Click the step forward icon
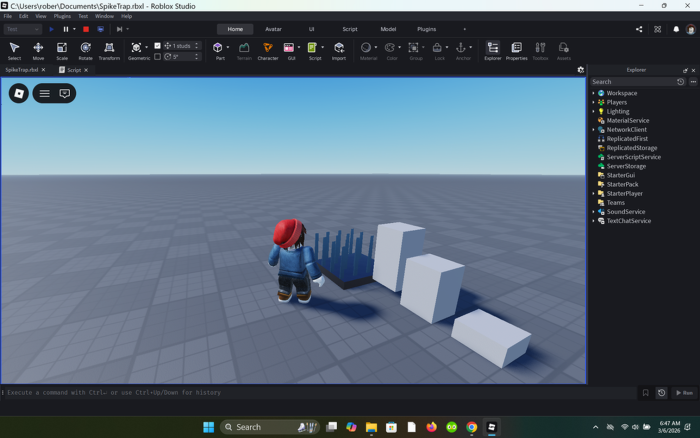 tap(119, 29)
